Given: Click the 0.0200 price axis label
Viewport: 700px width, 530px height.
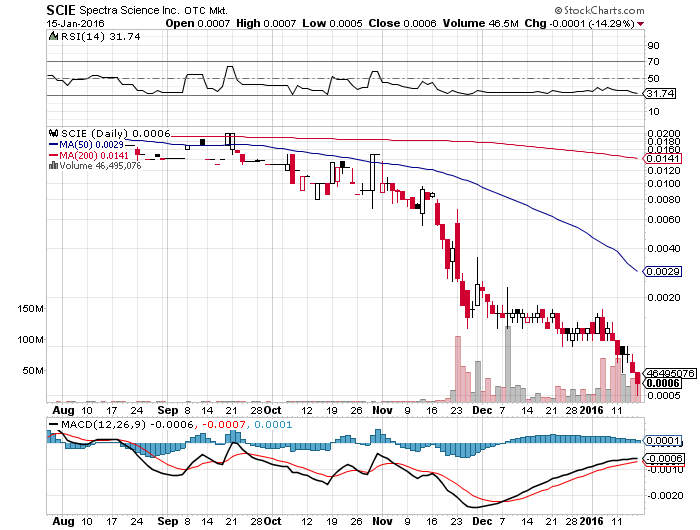Looking at the screenshot, I should 663,134.
